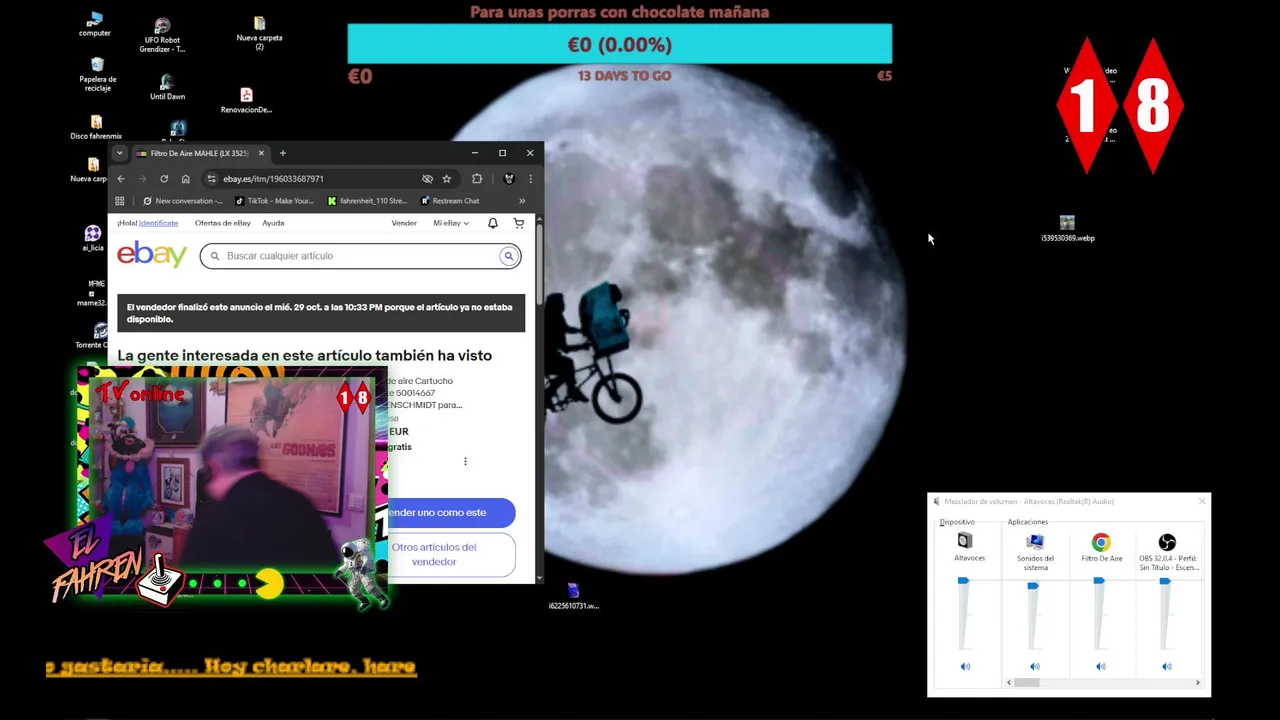Open the New conversation bookmark

182,201
